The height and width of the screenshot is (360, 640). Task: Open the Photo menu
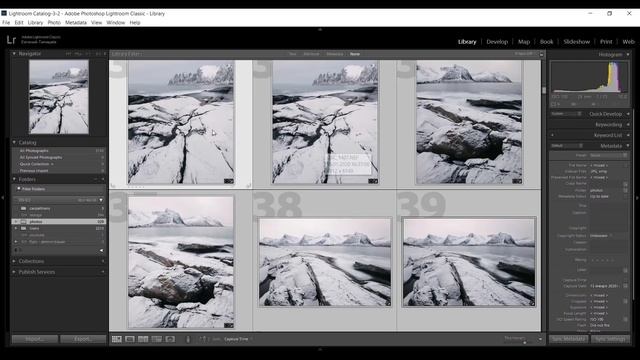(x=54, y=22)
